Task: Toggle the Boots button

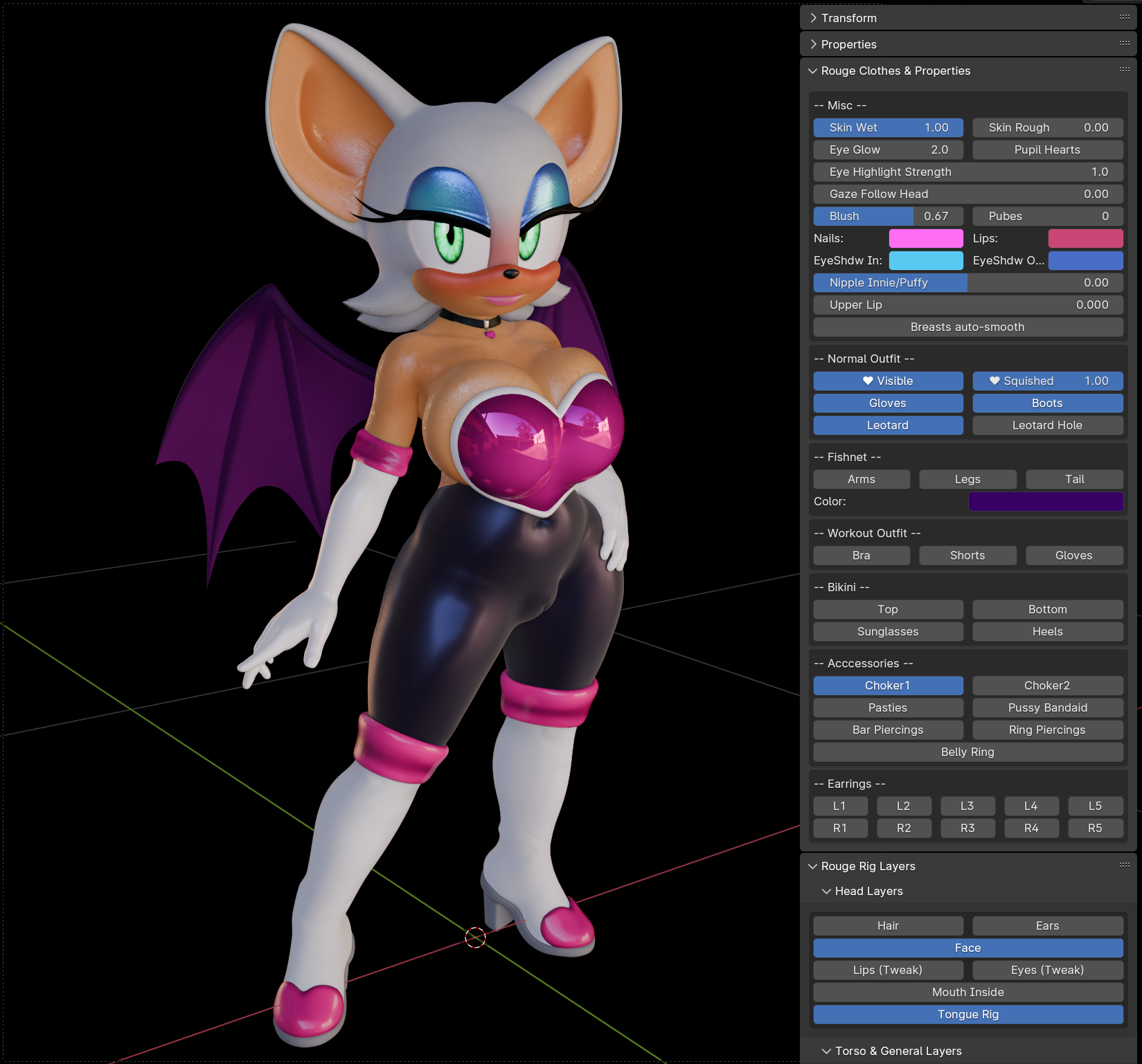Action: click(x=1048, y=403)
